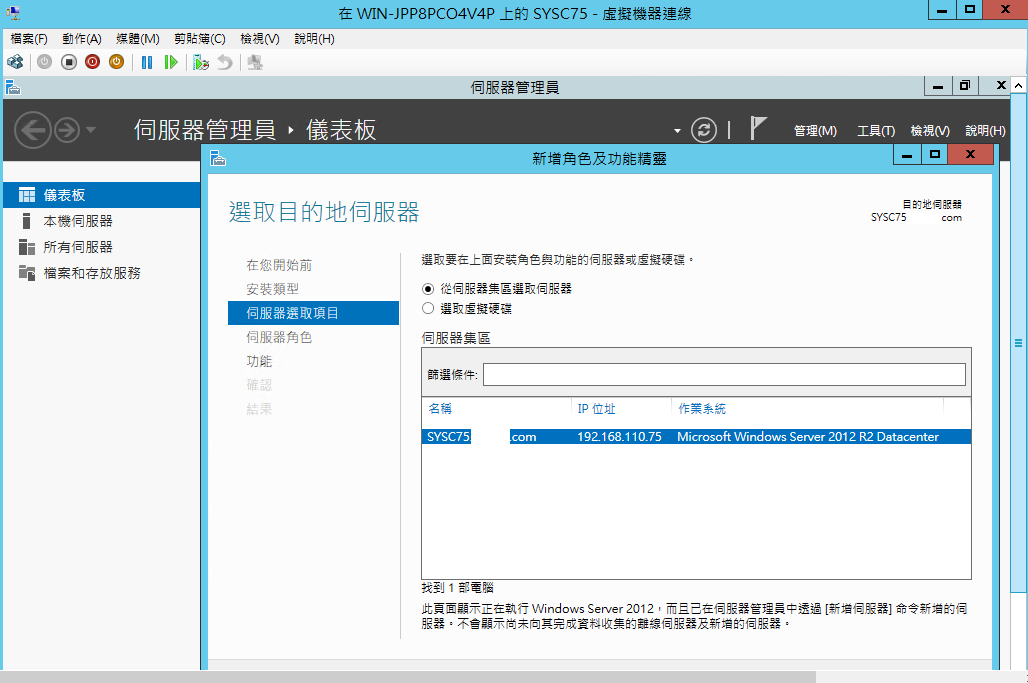Image resolution: width=1028 pixels, height=683 pixels.
Task: Open the 說明(H) menu in Server Manager
Action: click(985, 131)
